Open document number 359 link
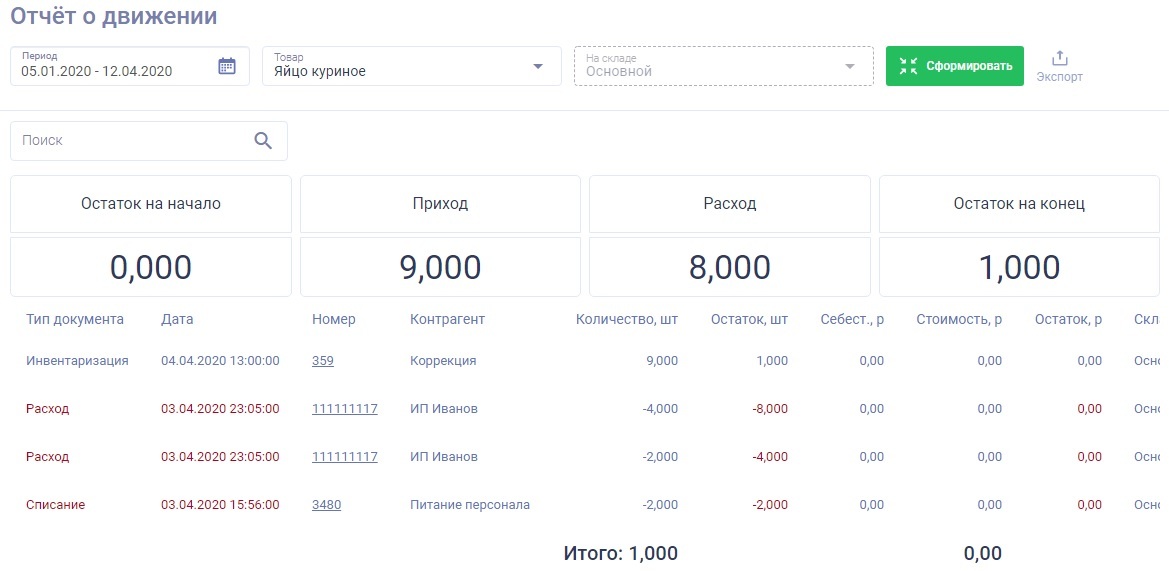The height and width of the screenshot is (571, 1169). point(323,361)
